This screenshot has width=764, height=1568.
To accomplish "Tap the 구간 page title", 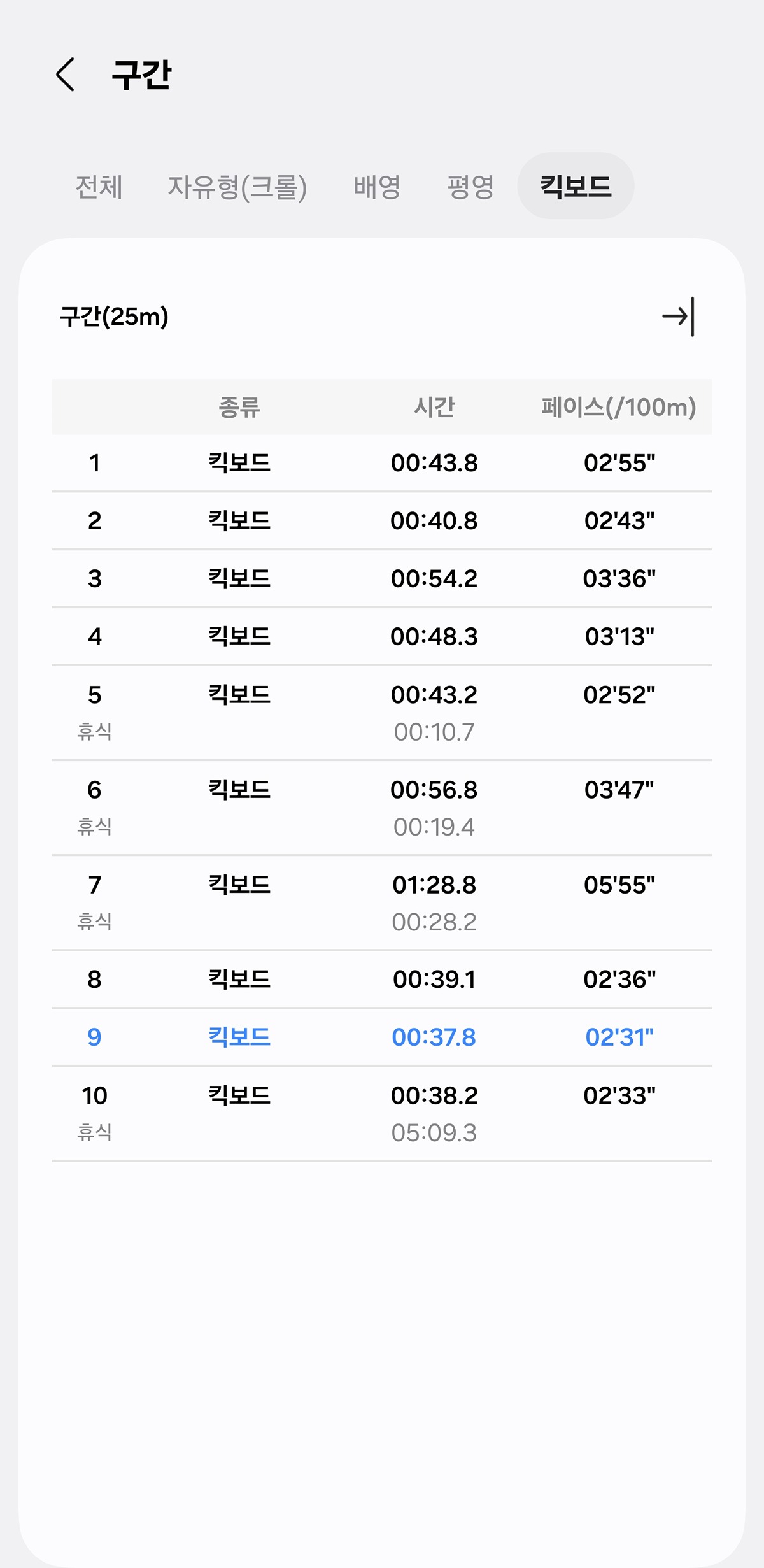I will pyautogui.click(x=141, y=75).
